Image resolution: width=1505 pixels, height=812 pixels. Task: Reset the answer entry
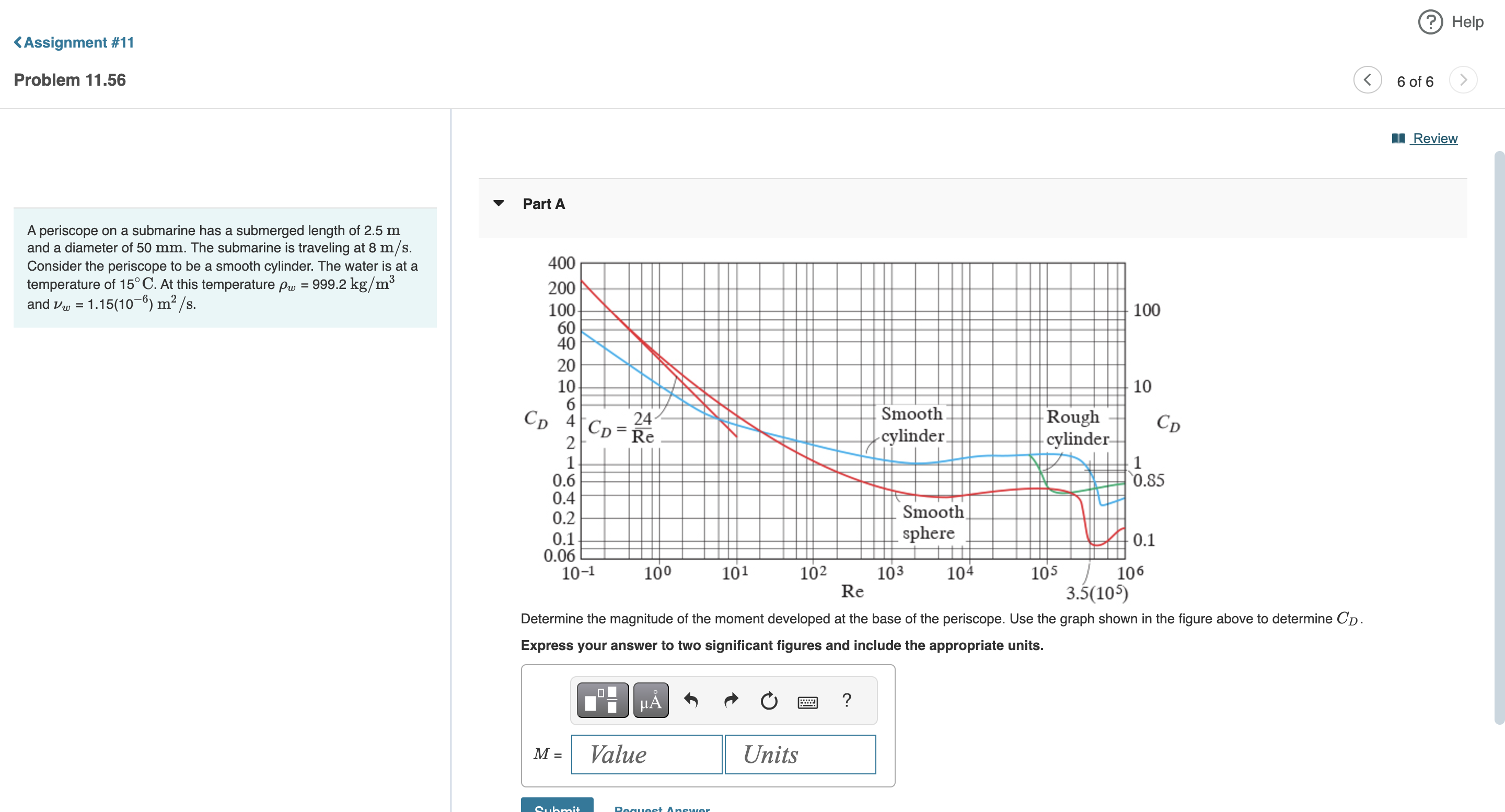point(768,700)
